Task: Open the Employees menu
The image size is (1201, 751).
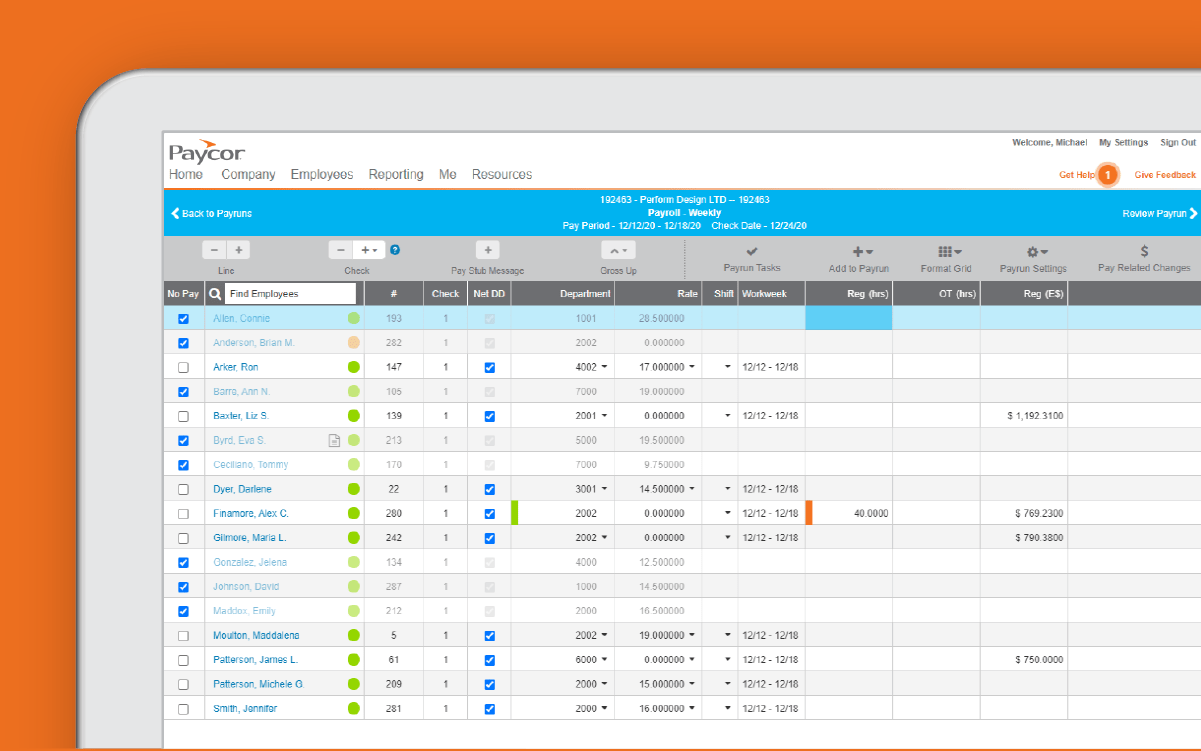Action: click(322, 174)
